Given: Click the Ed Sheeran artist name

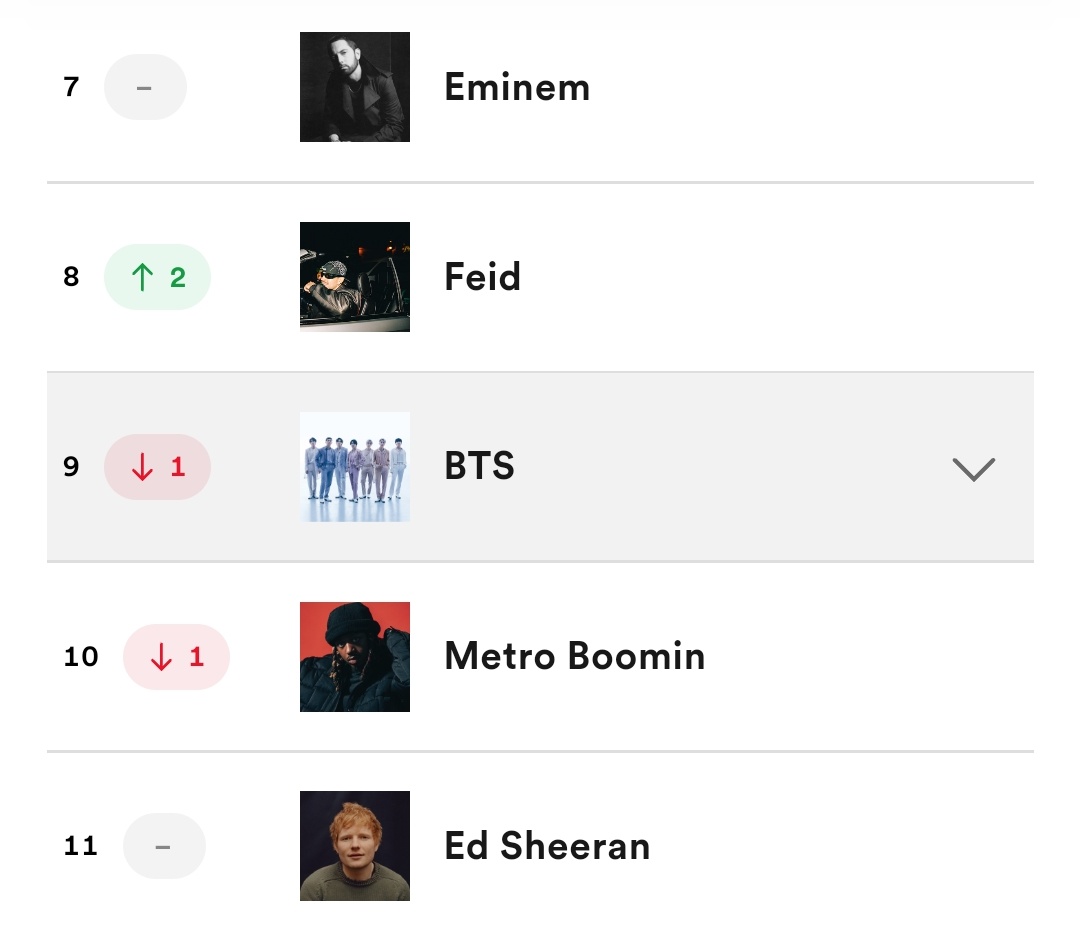Looking at the screenshot, I should [x=548, y=846].
